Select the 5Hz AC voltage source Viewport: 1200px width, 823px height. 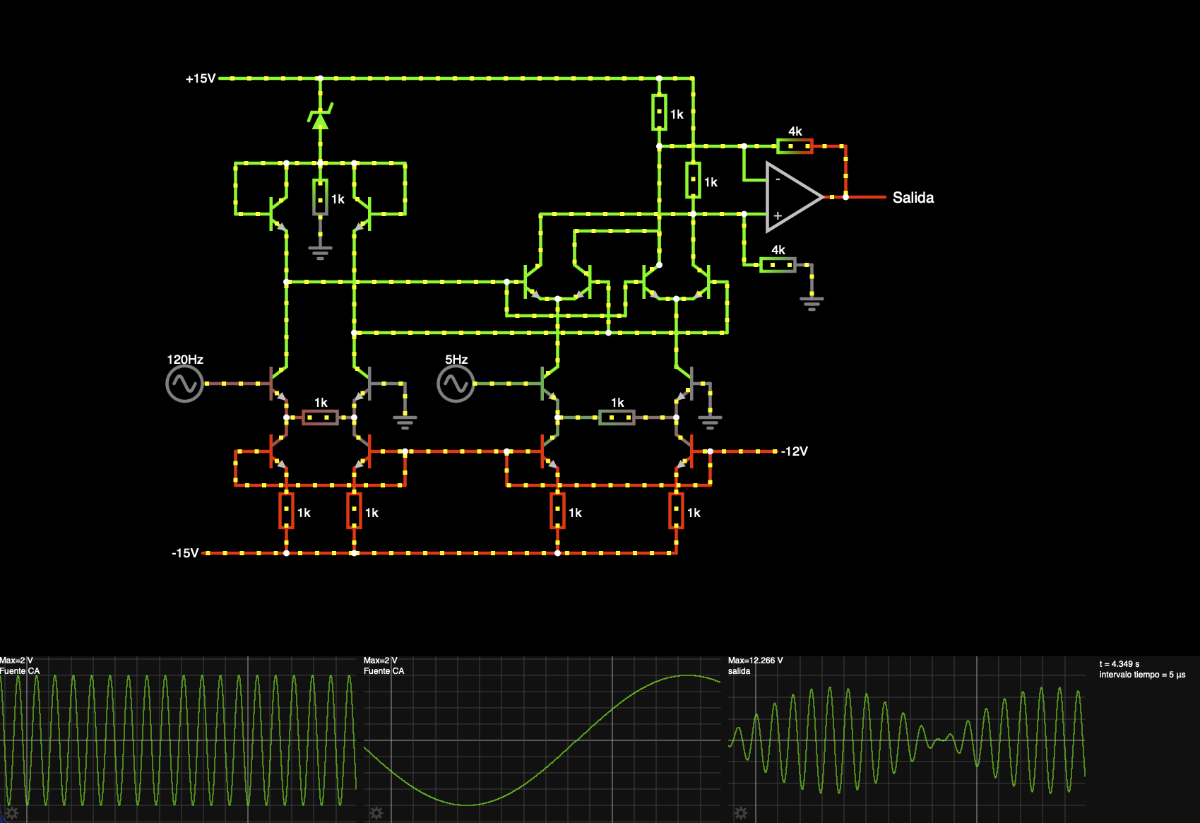455,383
